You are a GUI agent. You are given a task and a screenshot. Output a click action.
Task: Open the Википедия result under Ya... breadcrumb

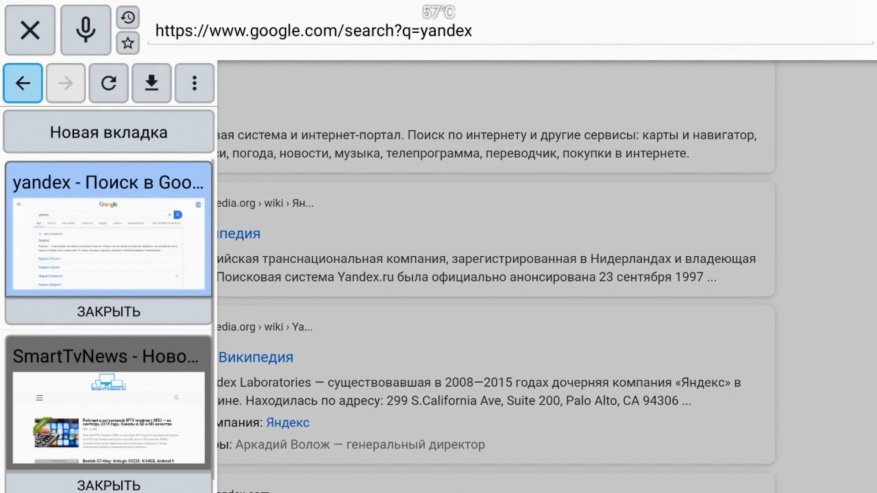[256, 357]
